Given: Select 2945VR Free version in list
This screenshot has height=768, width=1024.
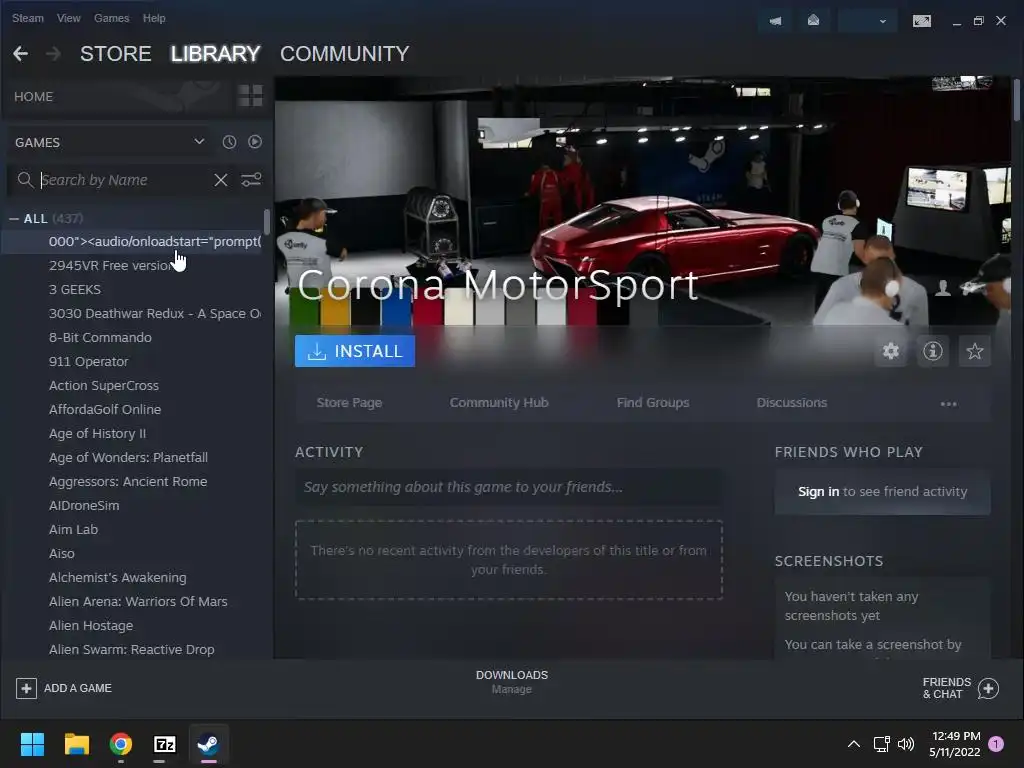Looking at the screenshot, I should point(112,266).
